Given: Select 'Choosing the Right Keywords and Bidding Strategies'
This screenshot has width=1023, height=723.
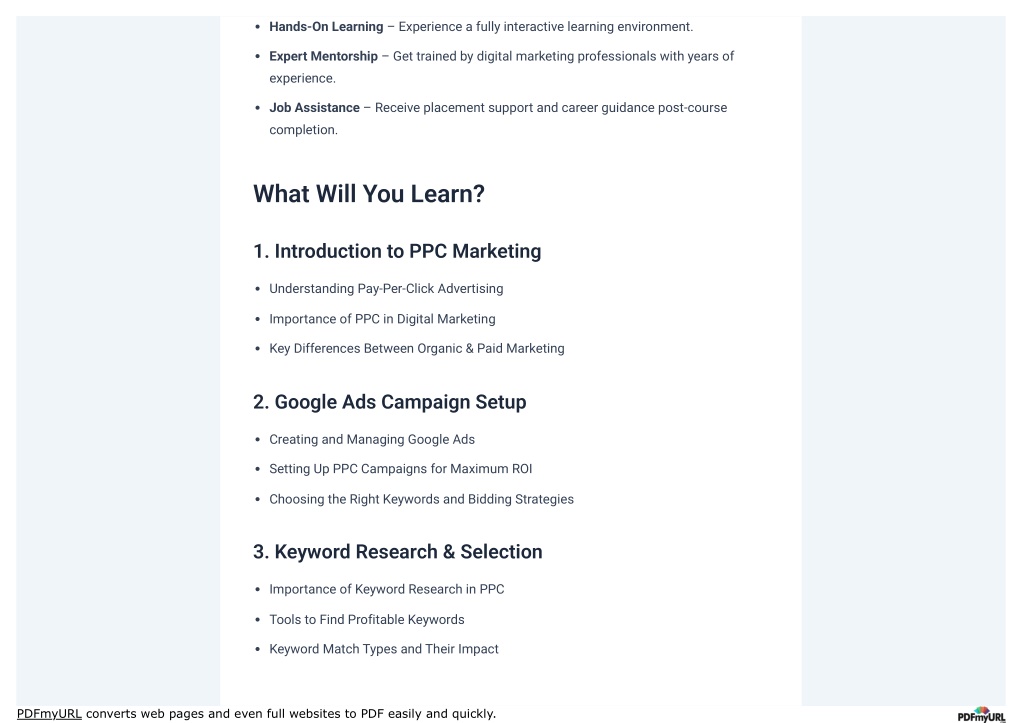Looking at the screenshot, I should click(x=421, y=499).
